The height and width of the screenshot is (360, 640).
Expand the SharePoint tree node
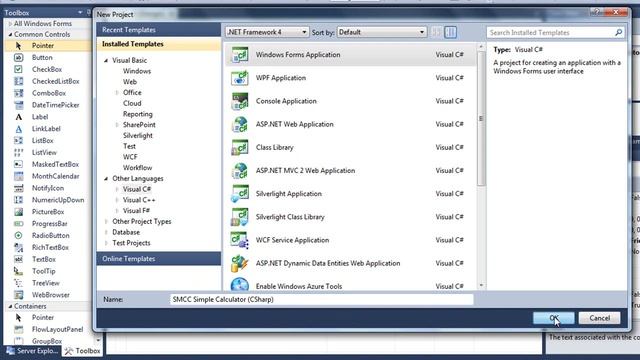[x=117, y=125]
